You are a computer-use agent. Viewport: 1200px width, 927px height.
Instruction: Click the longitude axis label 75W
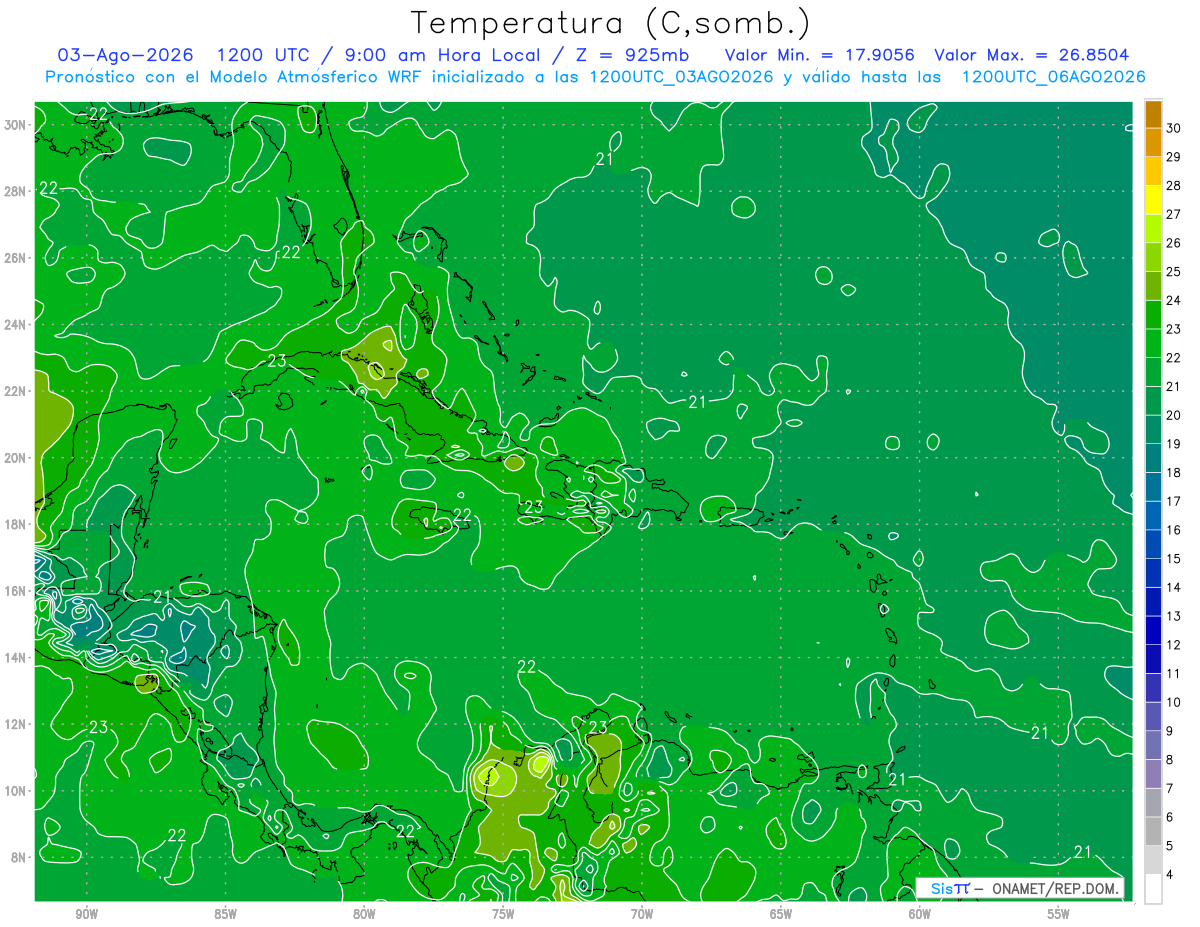pyautogui.click(x=503, y=914)
